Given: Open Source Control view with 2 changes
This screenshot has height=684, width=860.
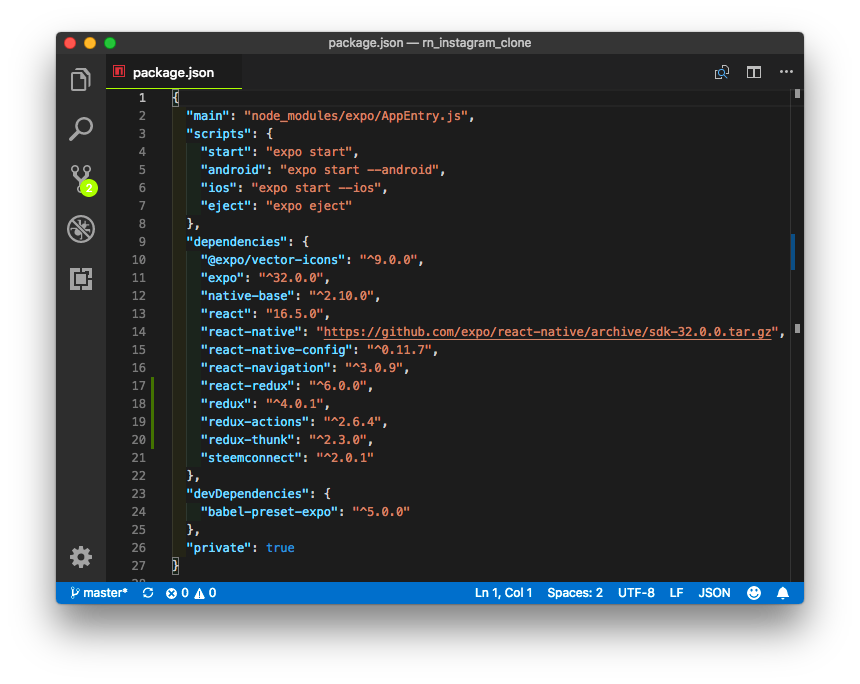Looking at the screenshot, I should point(82,179).
